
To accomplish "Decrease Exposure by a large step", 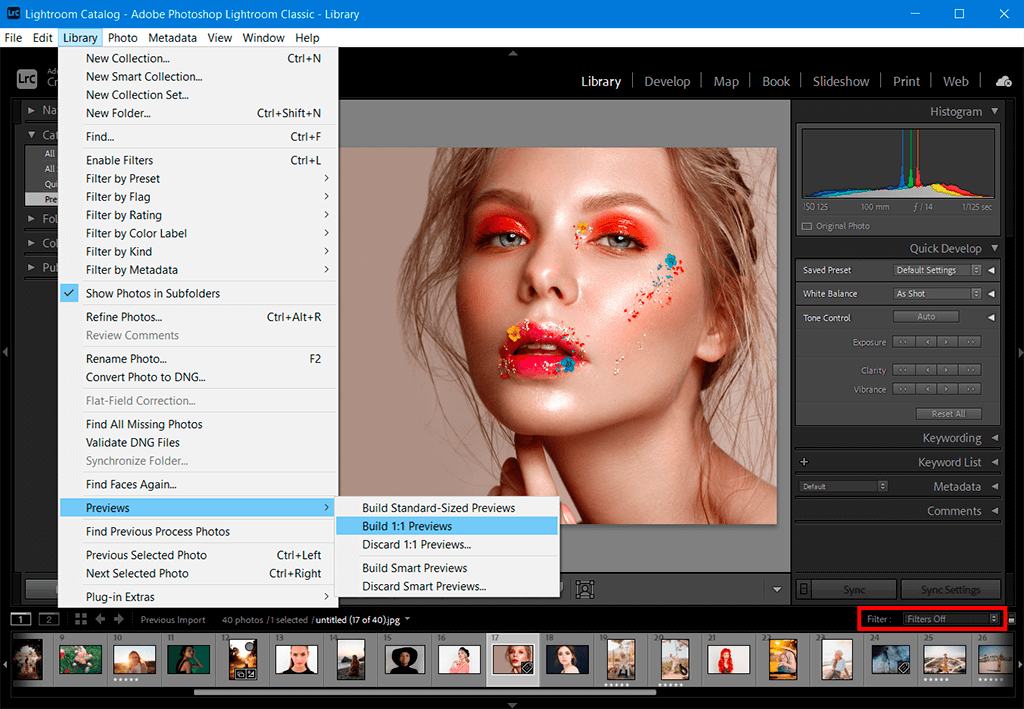I will tap(903, 341).
